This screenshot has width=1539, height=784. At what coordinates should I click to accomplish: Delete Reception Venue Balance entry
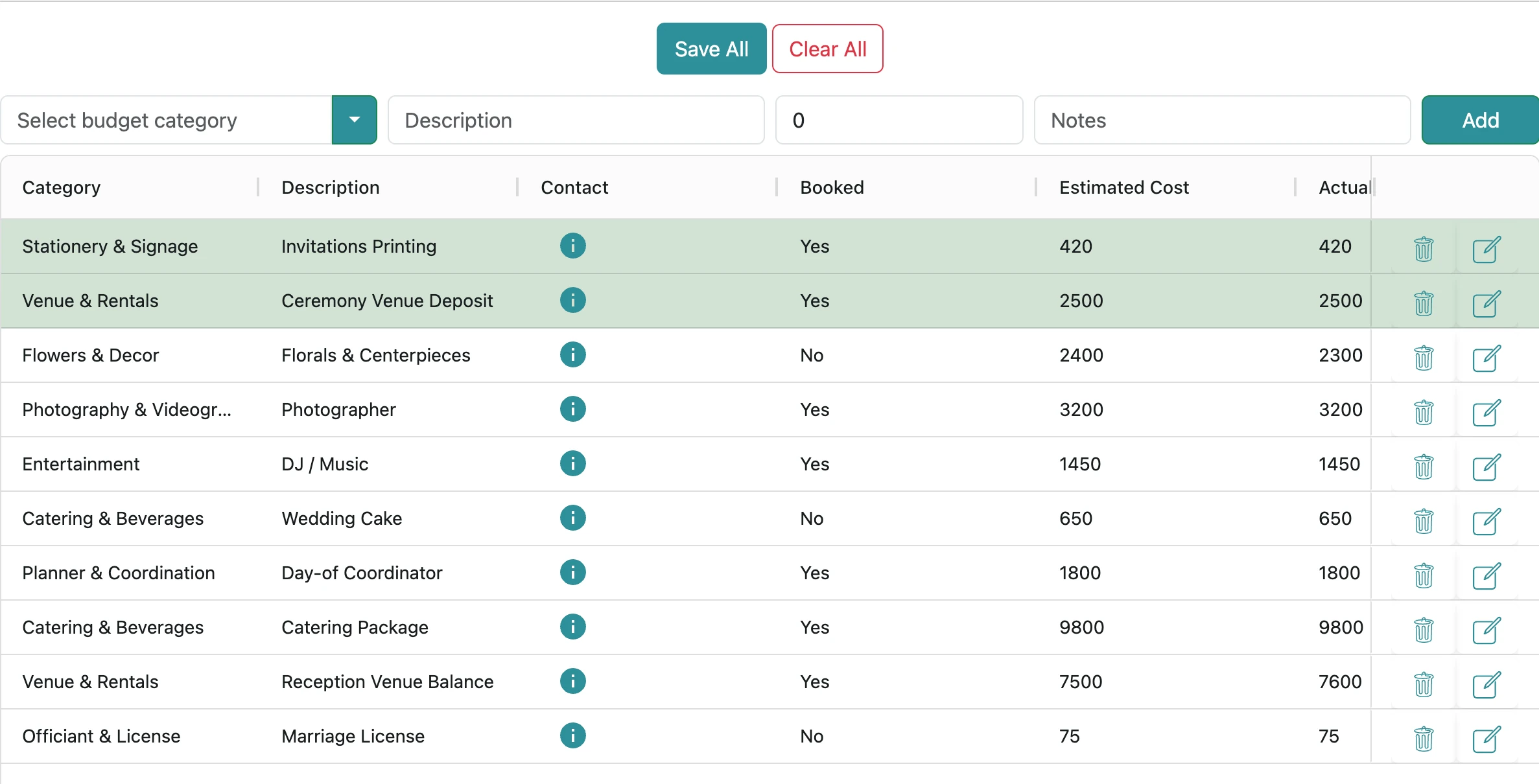[1423, 684]
